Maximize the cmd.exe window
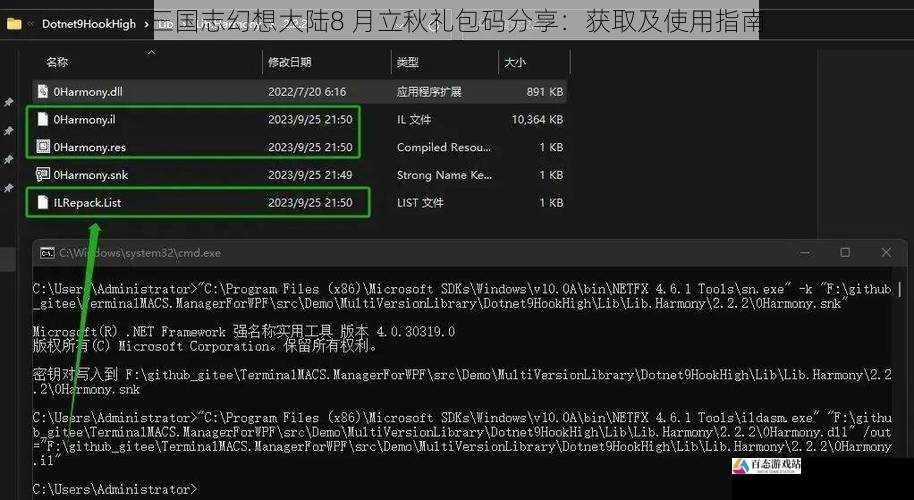 coord(845,252)
